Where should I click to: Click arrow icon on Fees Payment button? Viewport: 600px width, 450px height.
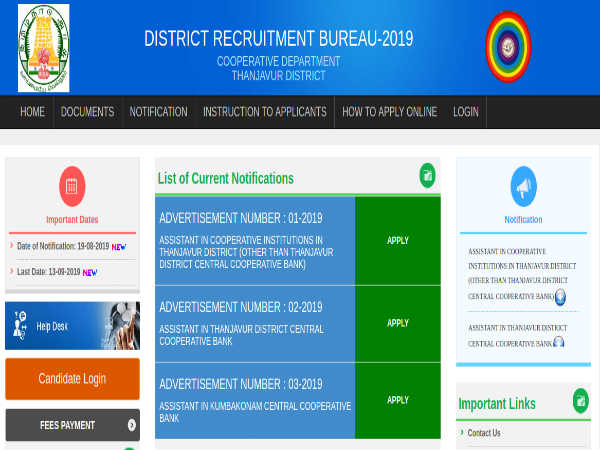point(131,425)
